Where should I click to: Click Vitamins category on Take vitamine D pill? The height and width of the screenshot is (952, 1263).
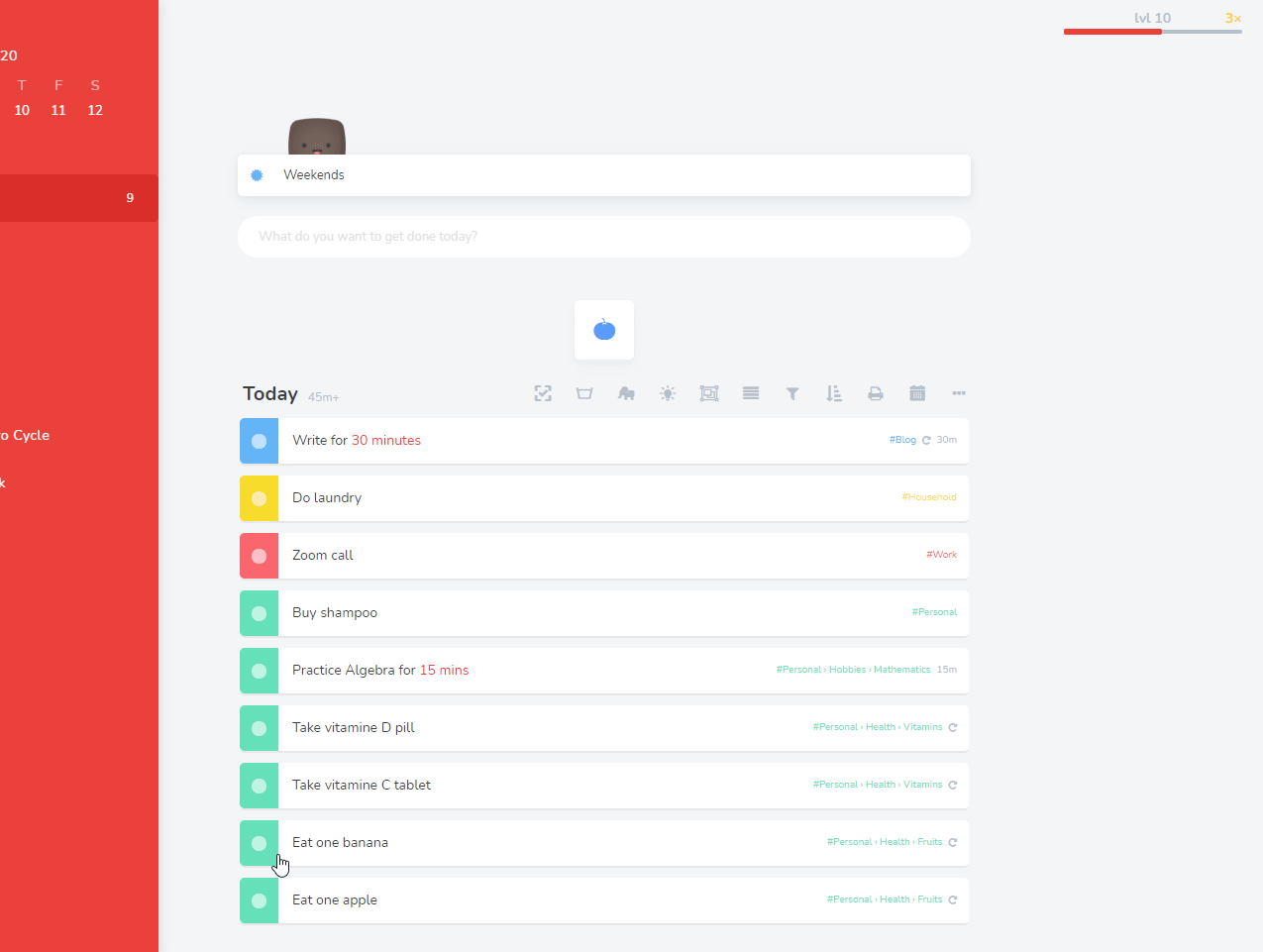(x=923, y=727)
